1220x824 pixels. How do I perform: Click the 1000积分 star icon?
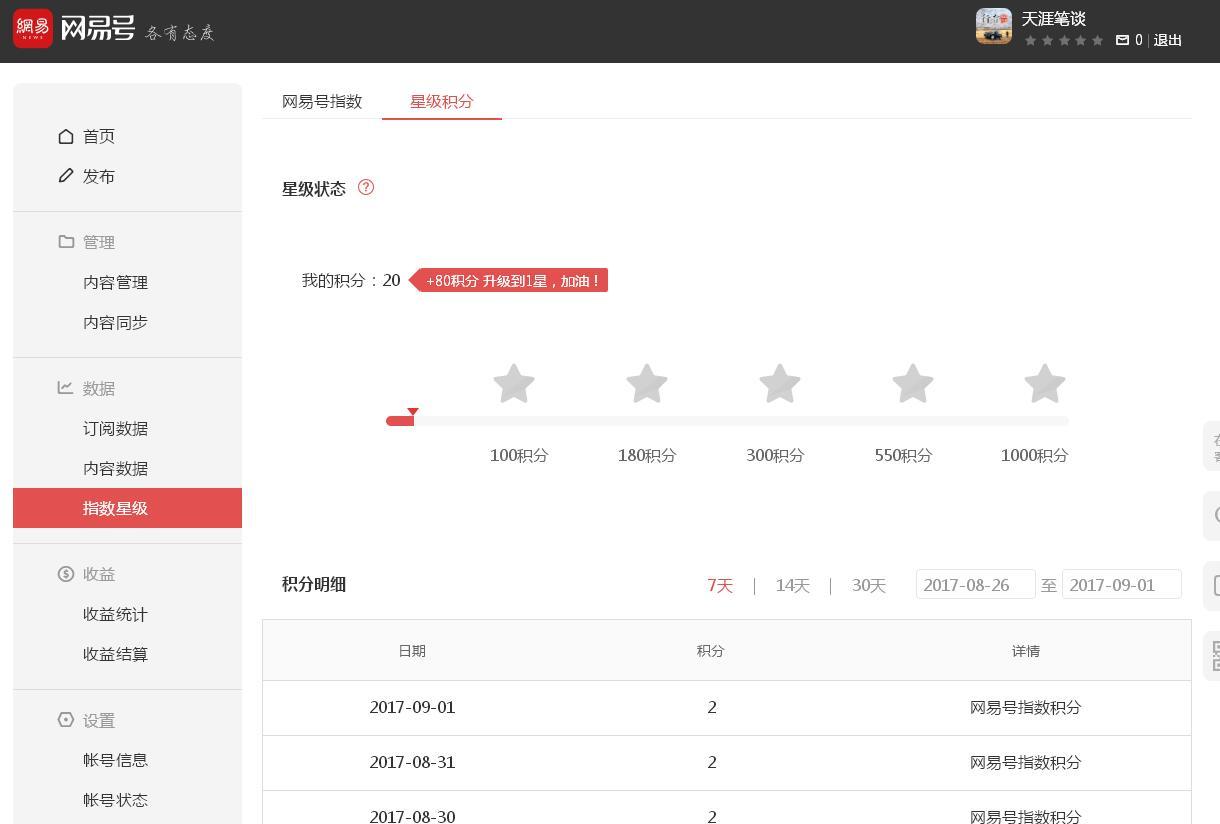tap(1045, 384)
